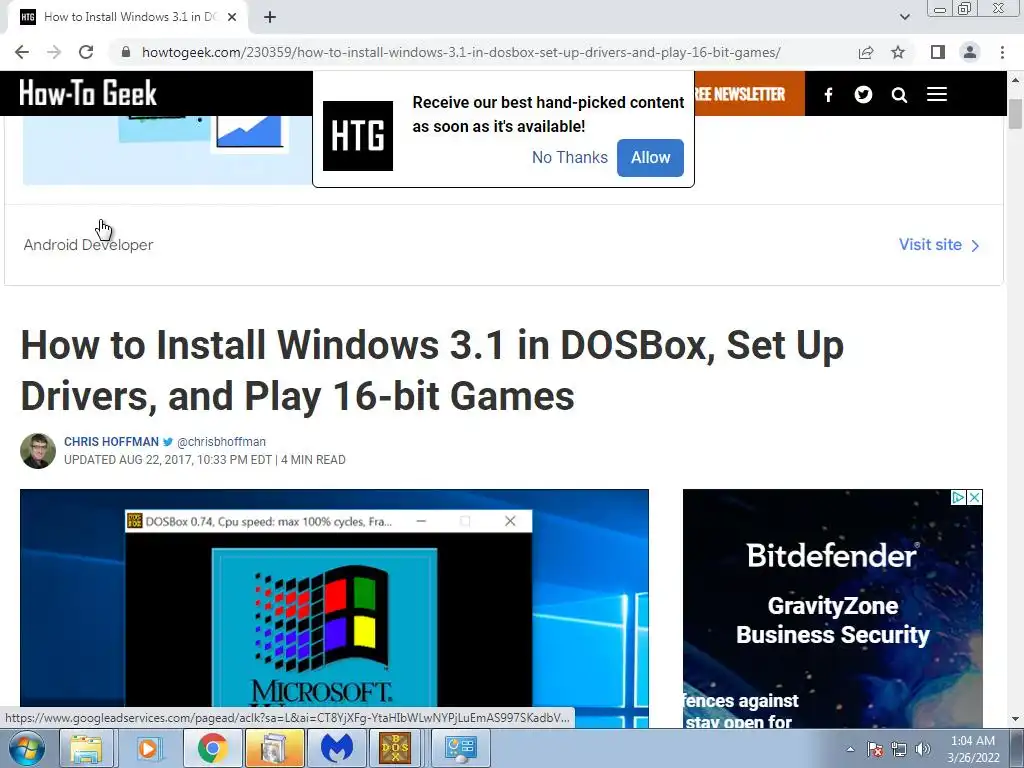The image size is (1024, 768).
Task: Open author Chris Hoffman's profile link
Action: coord(111,442)
